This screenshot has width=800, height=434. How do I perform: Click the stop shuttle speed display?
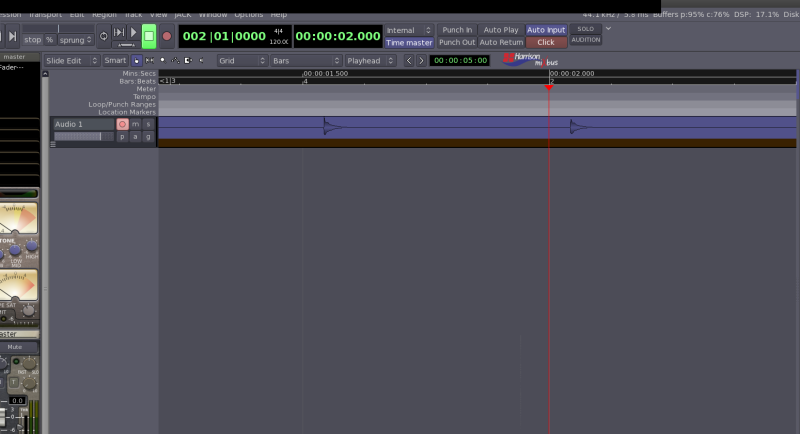click(x=33, y=40)
